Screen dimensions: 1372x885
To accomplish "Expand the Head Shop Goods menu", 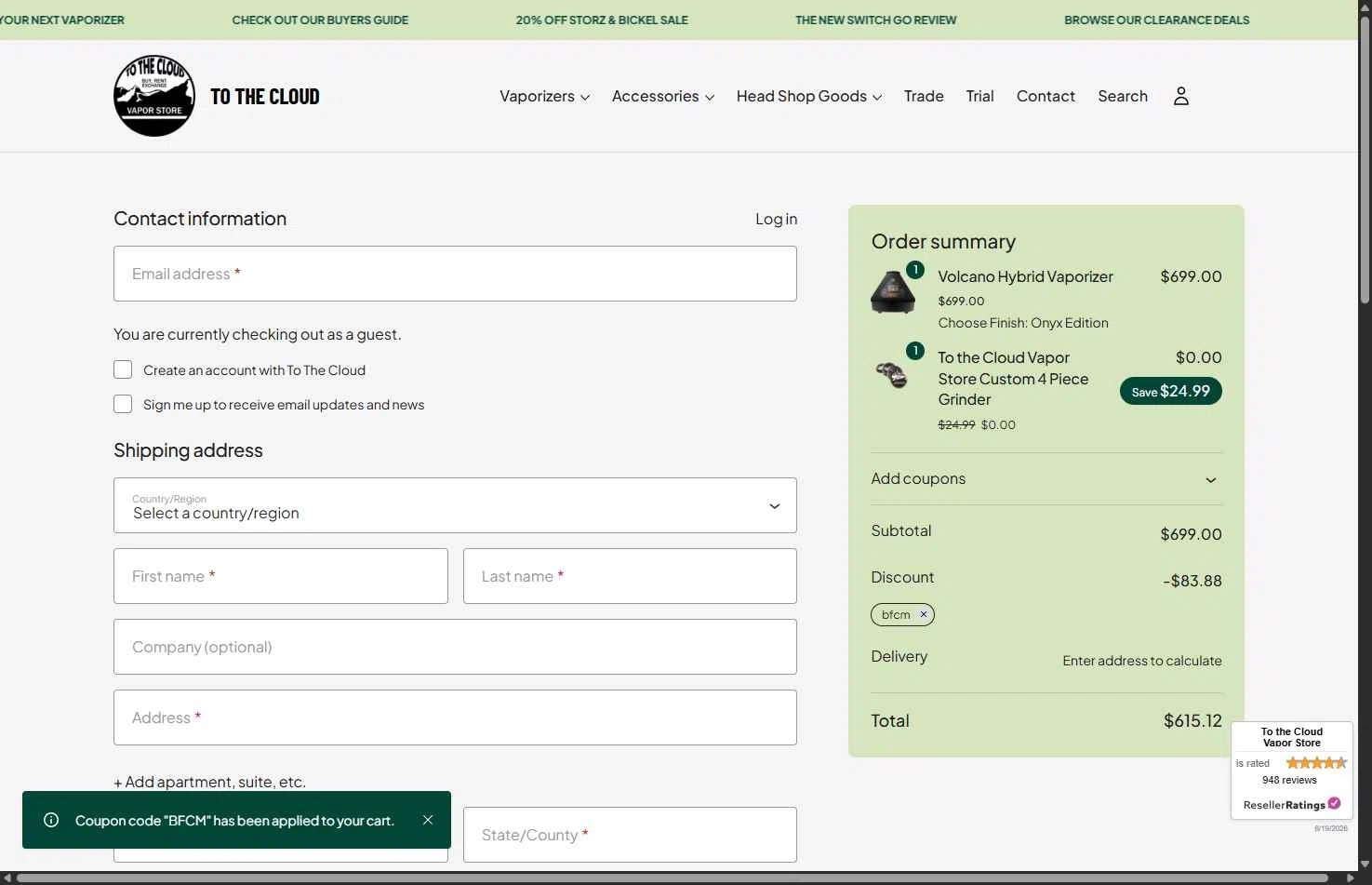I will [x=809, y=96].
